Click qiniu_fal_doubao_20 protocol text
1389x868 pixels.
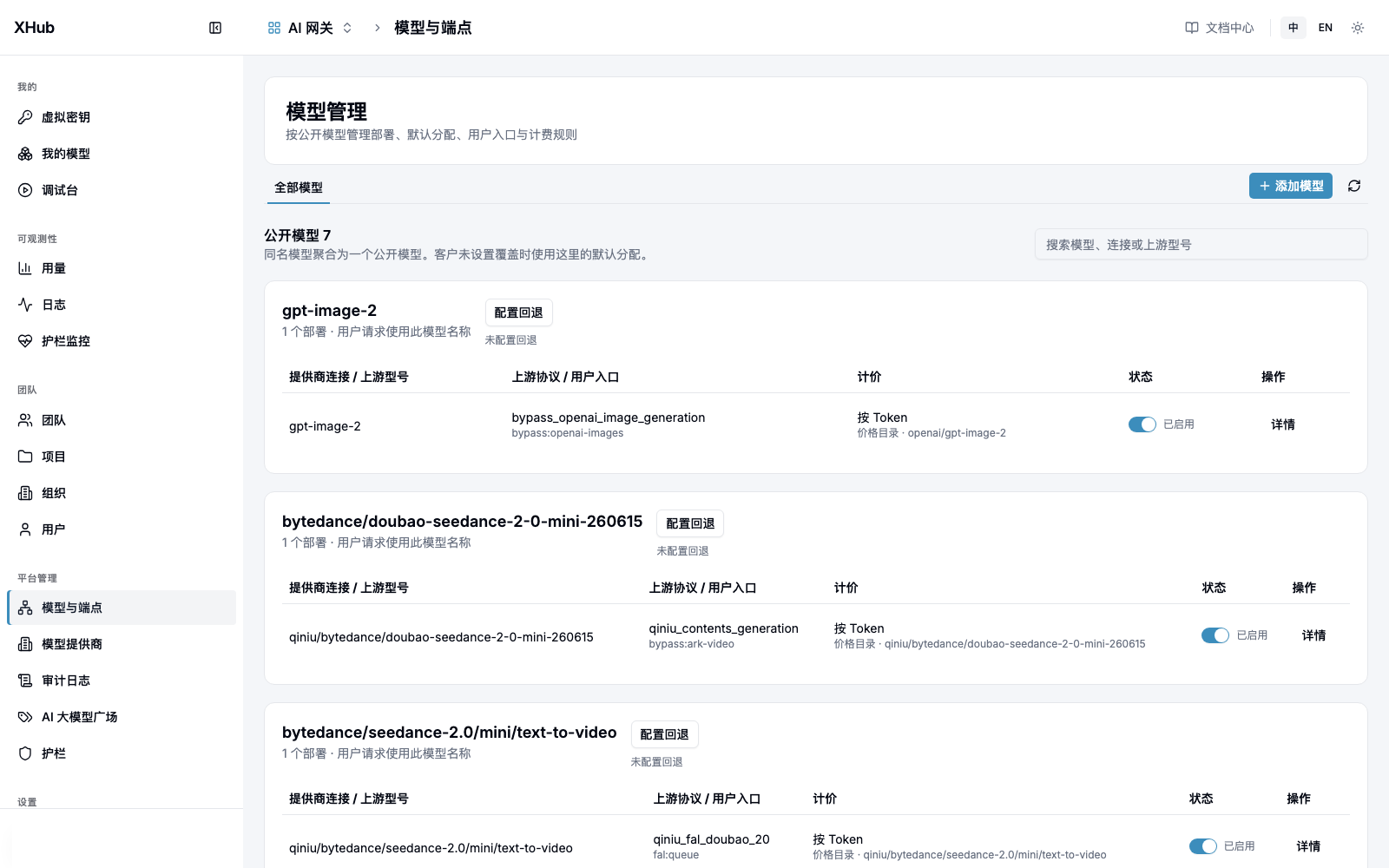[x=712, y=839]
